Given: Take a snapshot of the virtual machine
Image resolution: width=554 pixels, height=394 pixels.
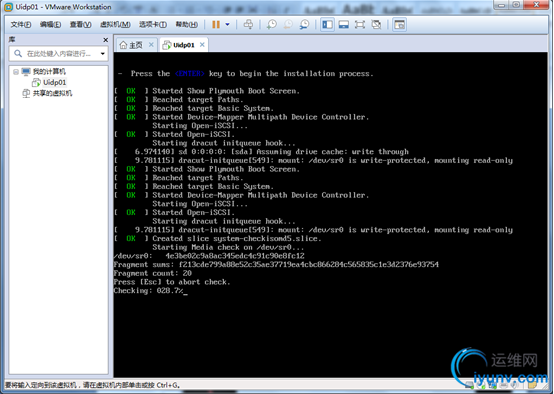Looking at the screenshot, I should (272, 24).
